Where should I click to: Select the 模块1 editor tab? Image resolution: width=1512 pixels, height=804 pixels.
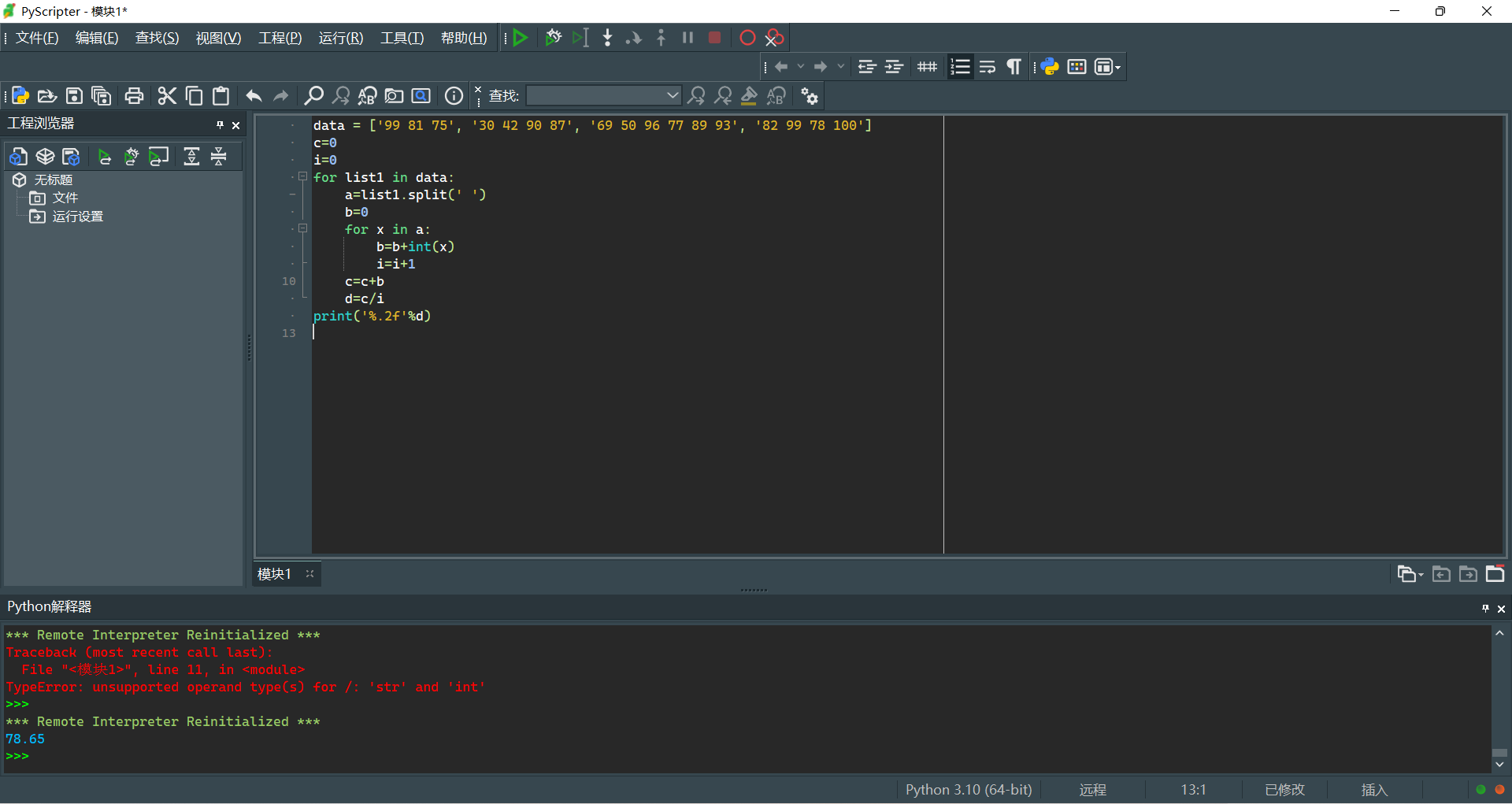tap(274, 574)
